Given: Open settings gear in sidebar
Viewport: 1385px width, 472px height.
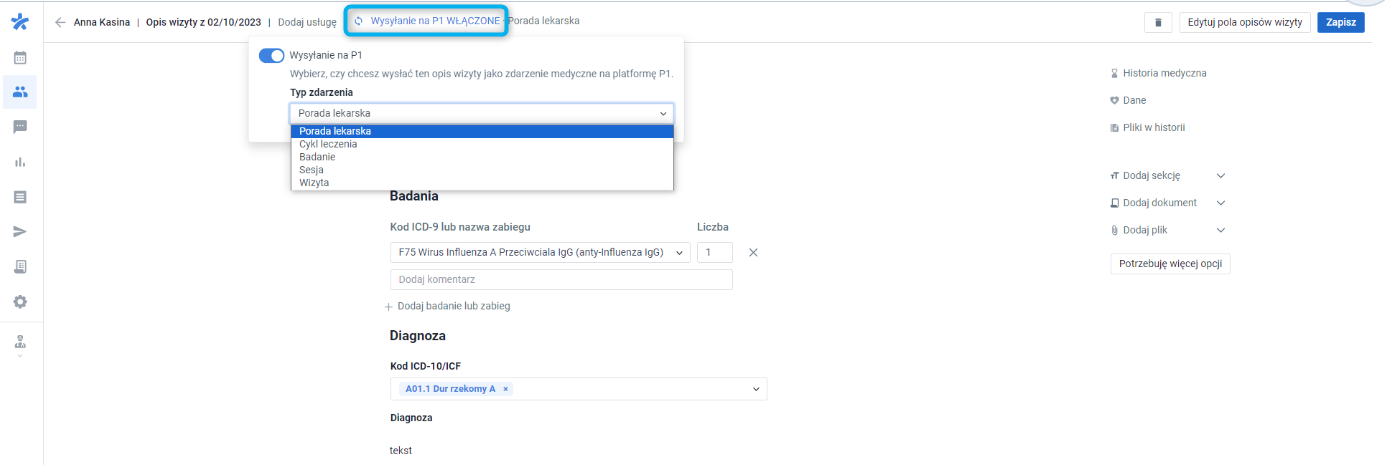Looking at the screenshot, I should pyautogui.click(x=20, y=302).
